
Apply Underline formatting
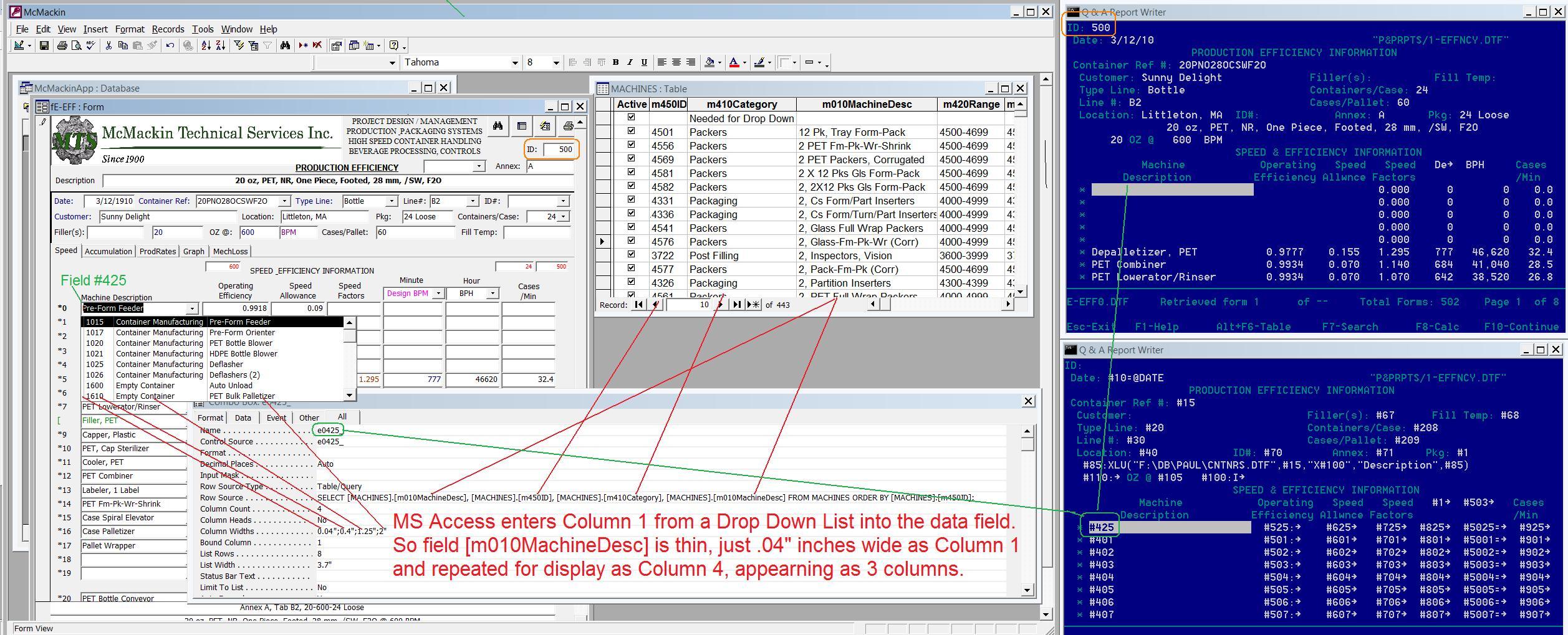(644, 62)
